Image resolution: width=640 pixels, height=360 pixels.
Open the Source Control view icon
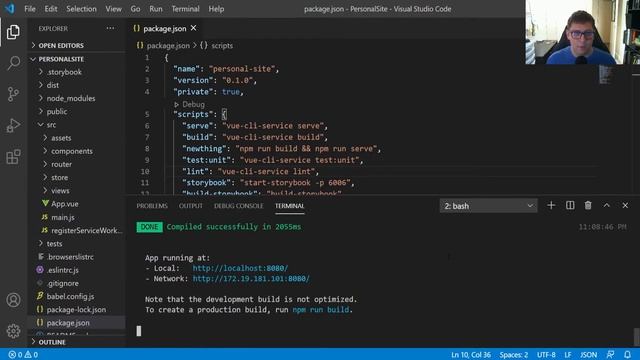[x=13, y=94]
